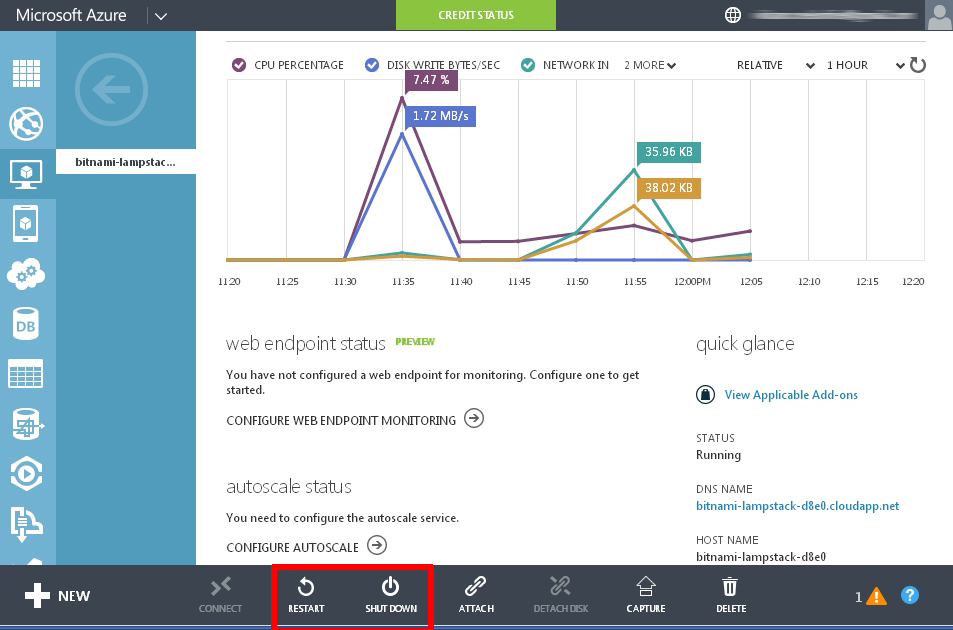Open Storage table icon in sidebar

[x=26, y=373]
